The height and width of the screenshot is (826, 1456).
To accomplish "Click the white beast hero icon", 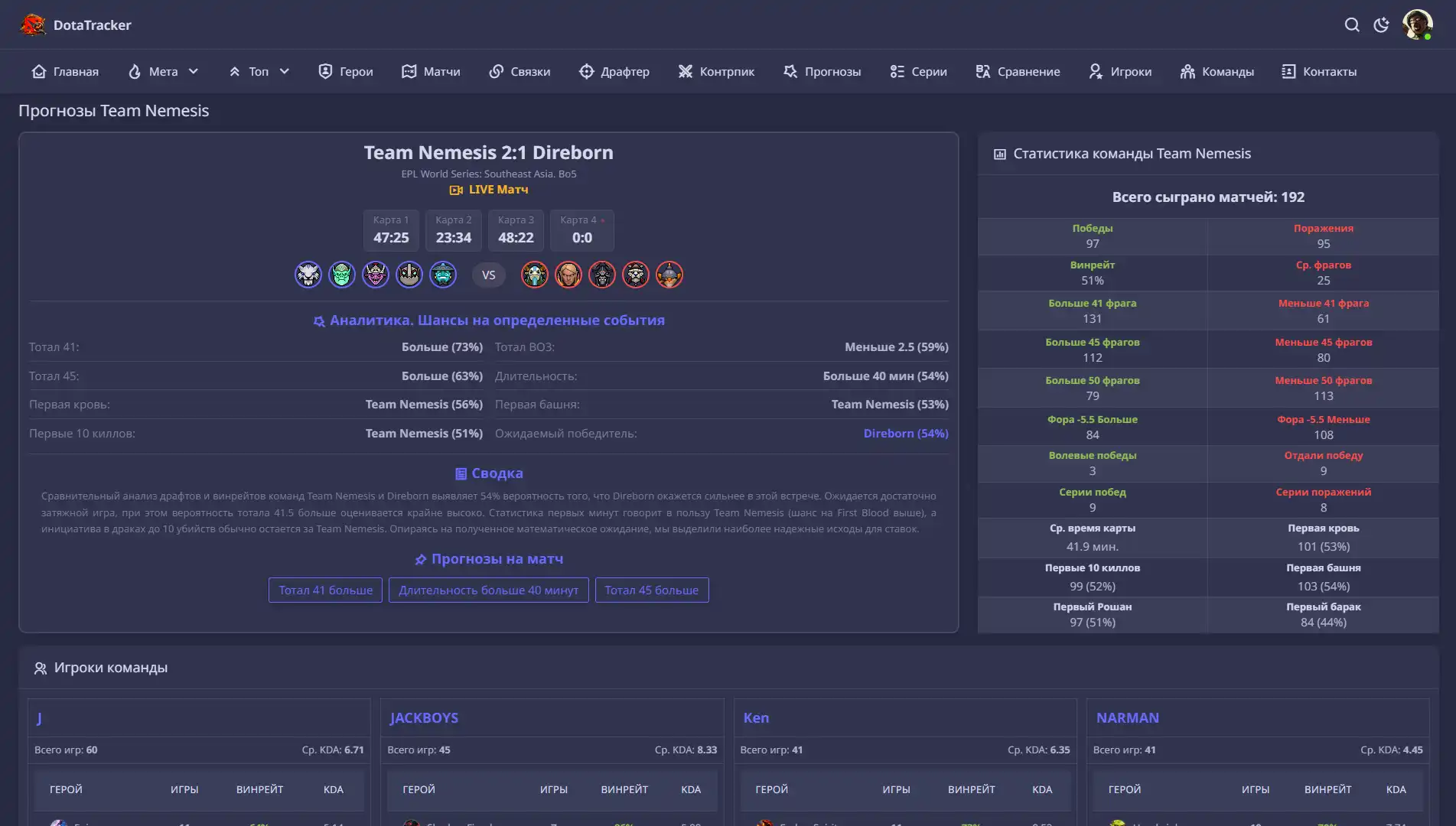I will pos(308,275).
